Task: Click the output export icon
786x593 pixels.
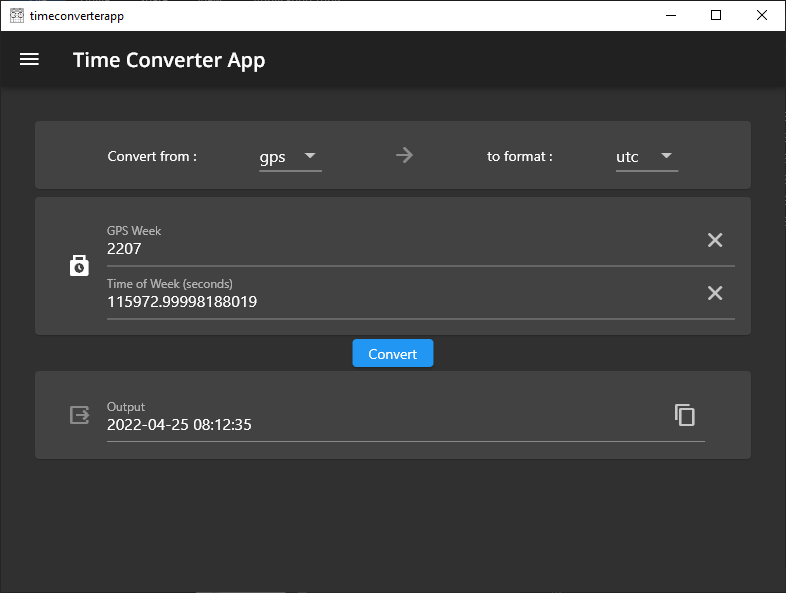Action: click(80, 415)
